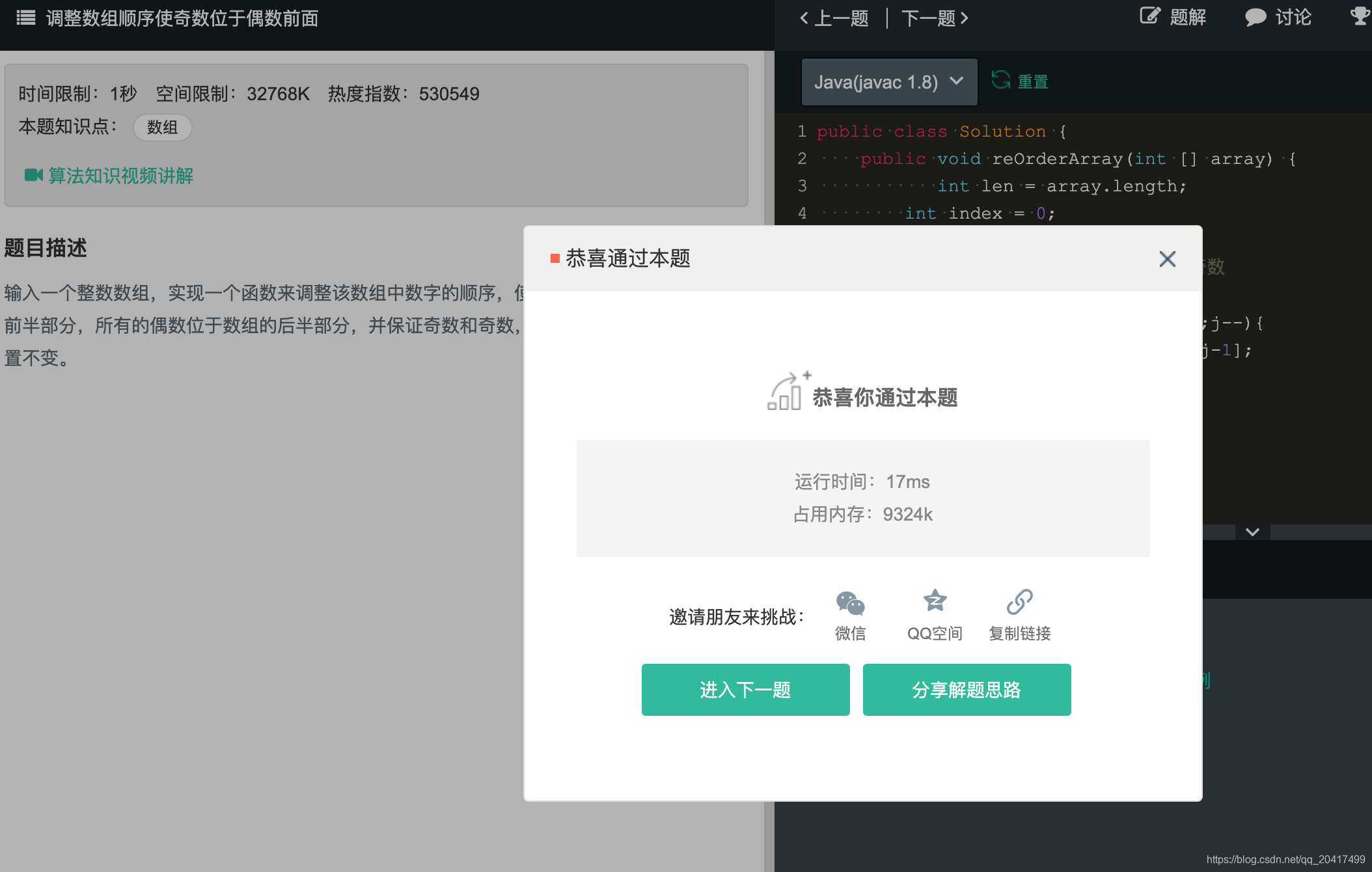Click the 热度指数: 530549 text
This screenshot has width=1372, height=872.
(404, 94)
